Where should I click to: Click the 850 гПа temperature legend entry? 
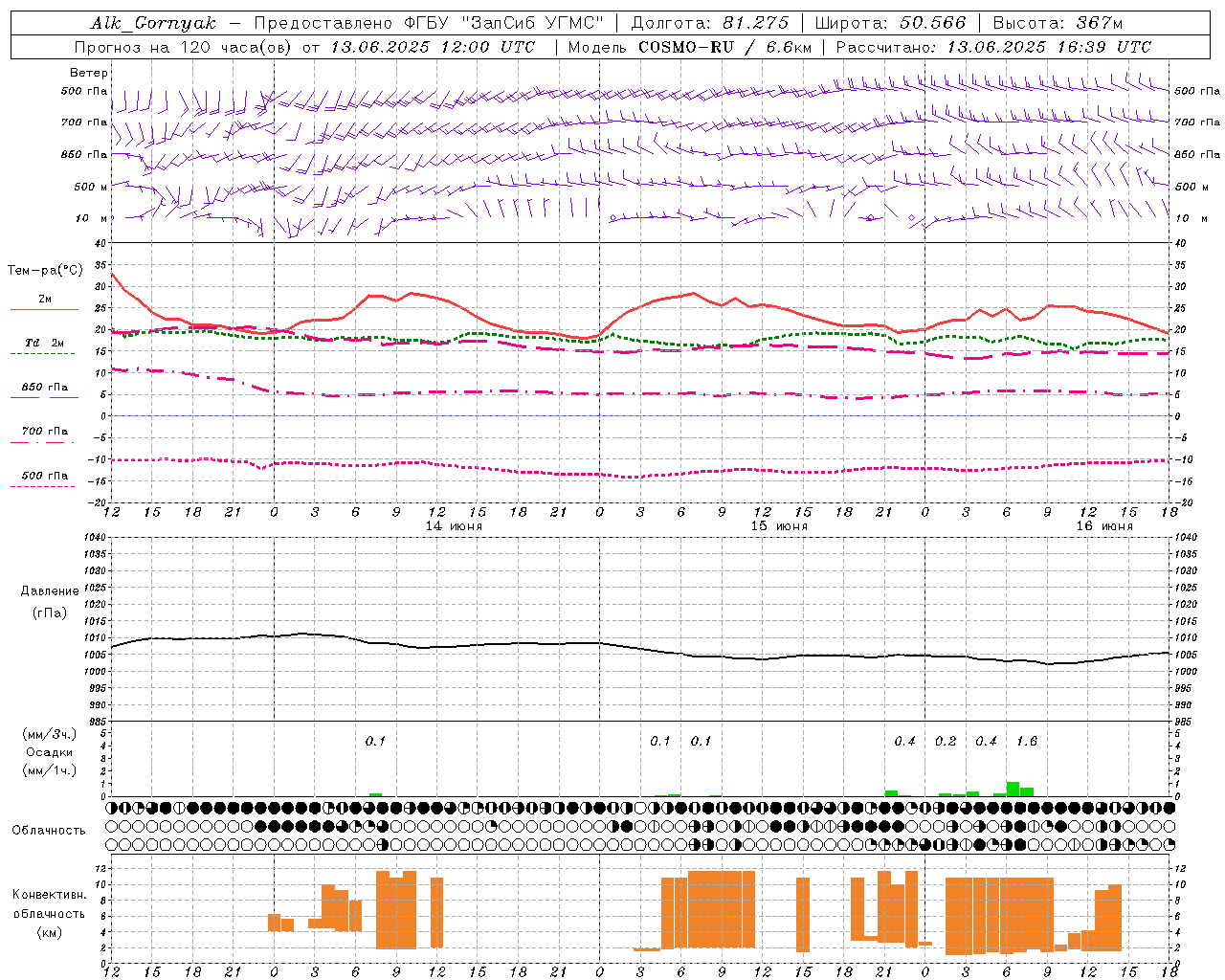click(45, 388)
